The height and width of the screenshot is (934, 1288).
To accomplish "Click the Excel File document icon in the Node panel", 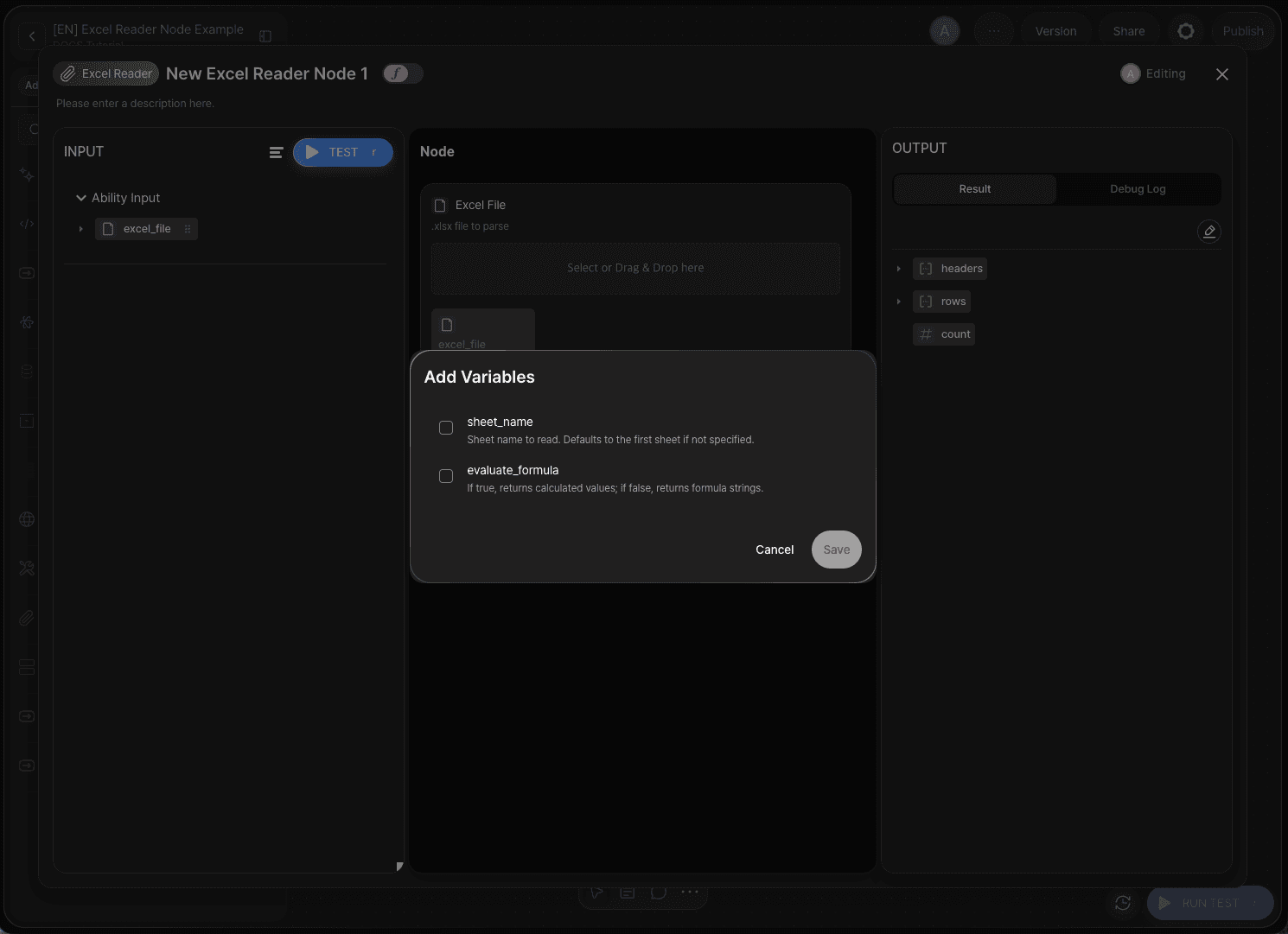I will coord(440,206).
